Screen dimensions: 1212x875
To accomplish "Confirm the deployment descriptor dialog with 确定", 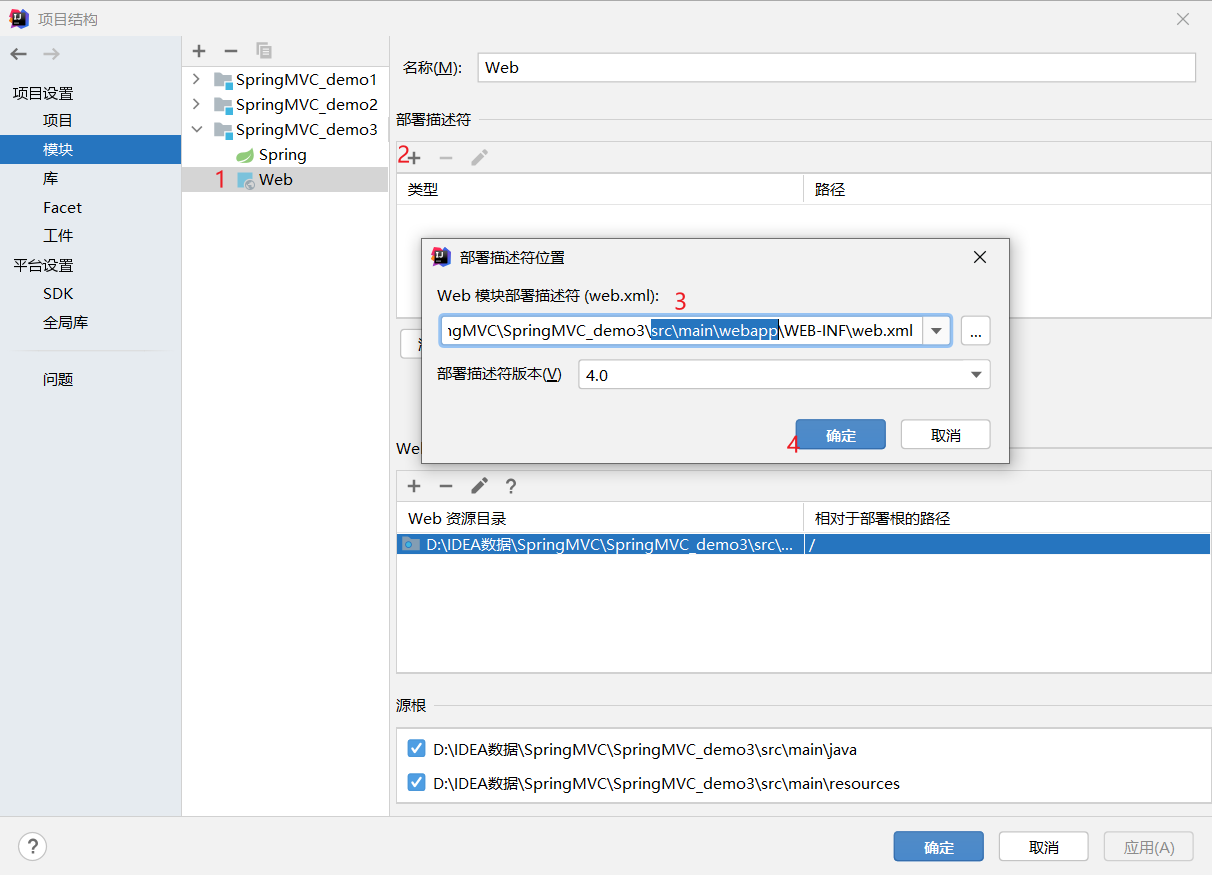I will 840,434.
